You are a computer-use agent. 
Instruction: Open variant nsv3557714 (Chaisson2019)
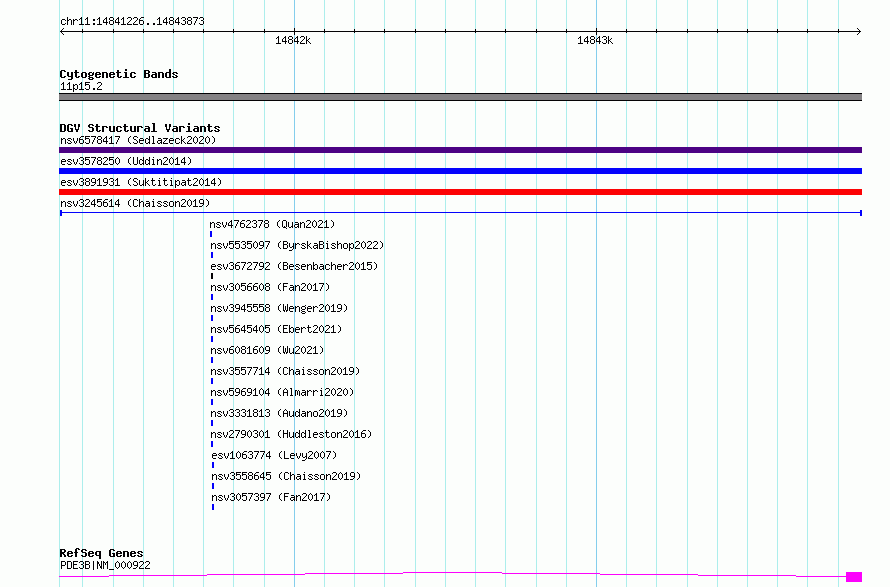pos(285,371)
